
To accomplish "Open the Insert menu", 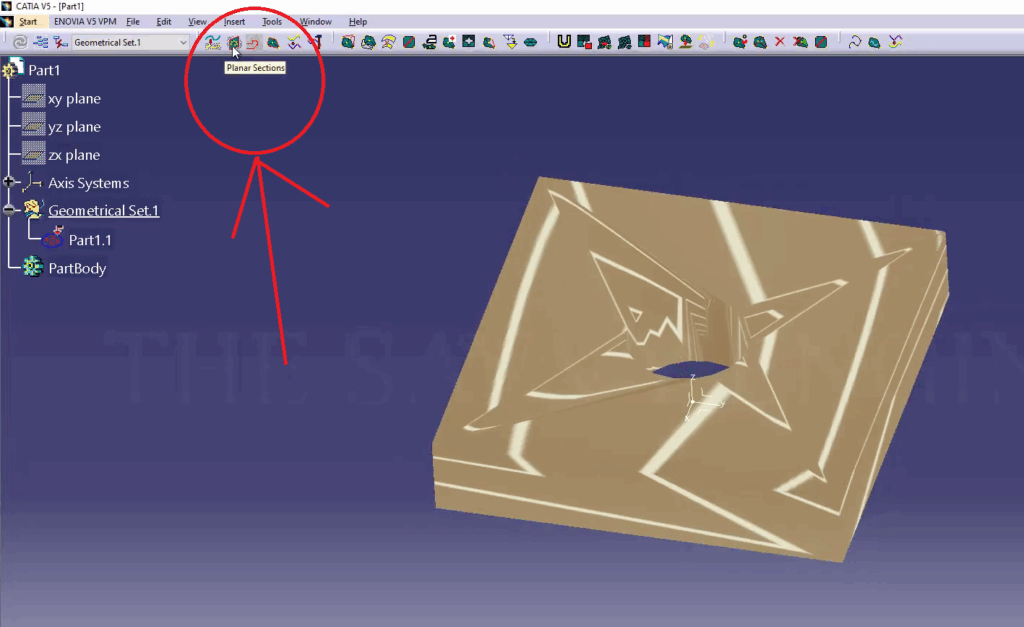I will click(x=234, y=21).
